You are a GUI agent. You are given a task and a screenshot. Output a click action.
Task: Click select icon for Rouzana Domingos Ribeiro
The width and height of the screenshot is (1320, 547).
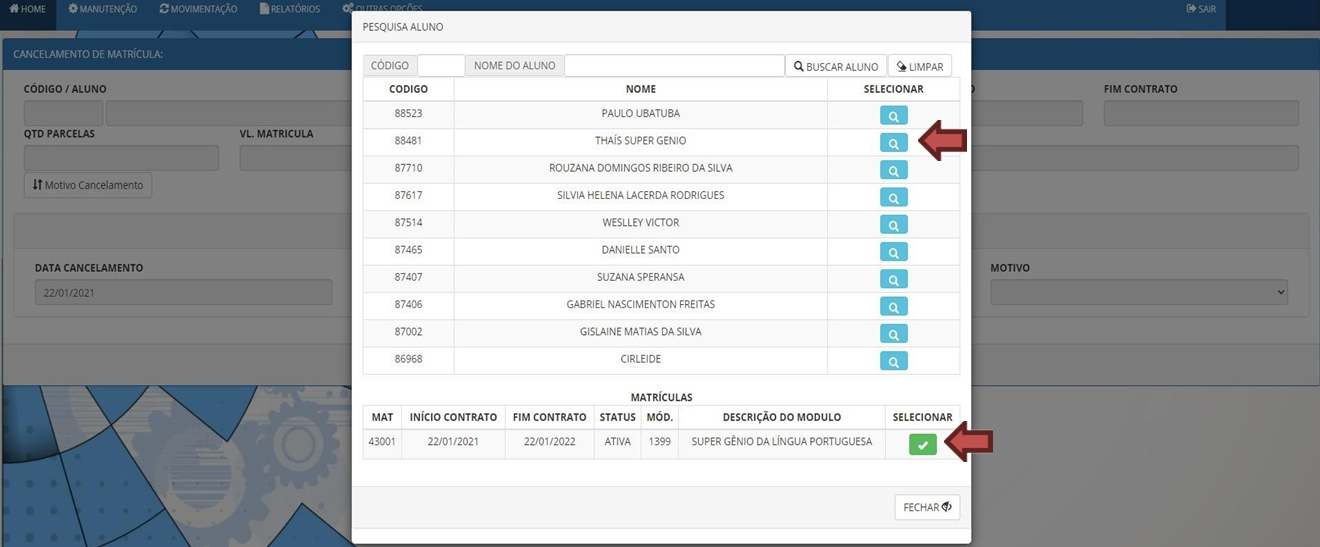[893, 170]
